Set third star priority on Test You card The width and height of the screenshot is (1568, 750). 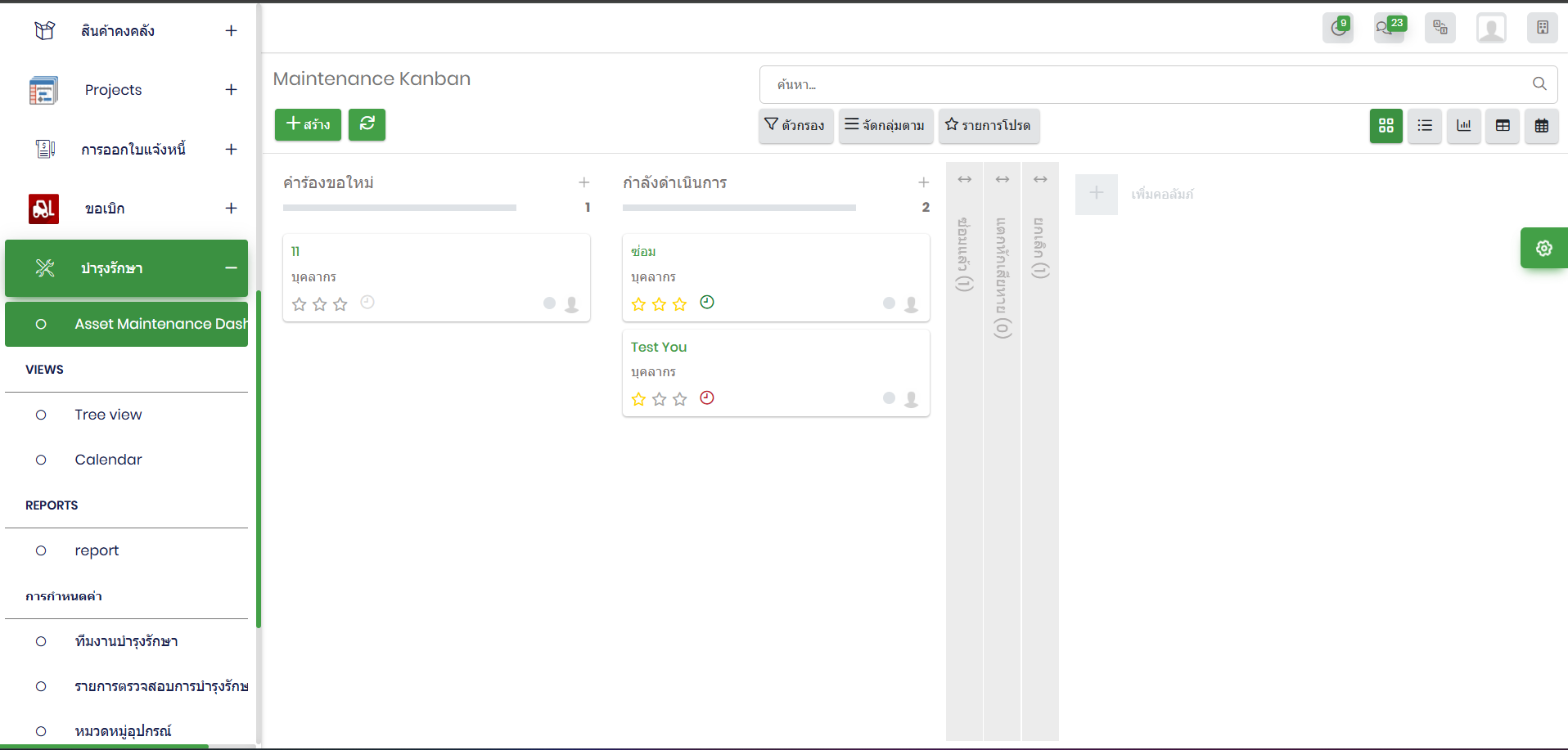(x=679, y=399)
